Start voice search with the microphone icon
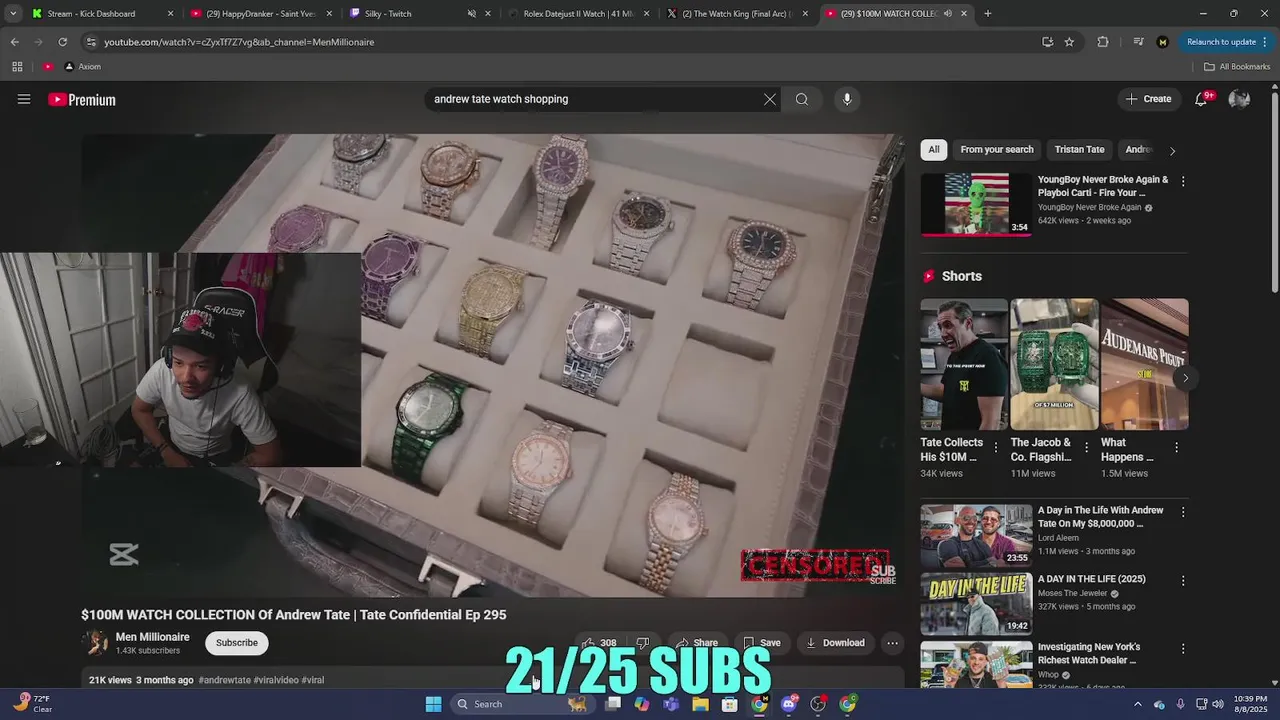1280x720 pixels. point(847,99)
